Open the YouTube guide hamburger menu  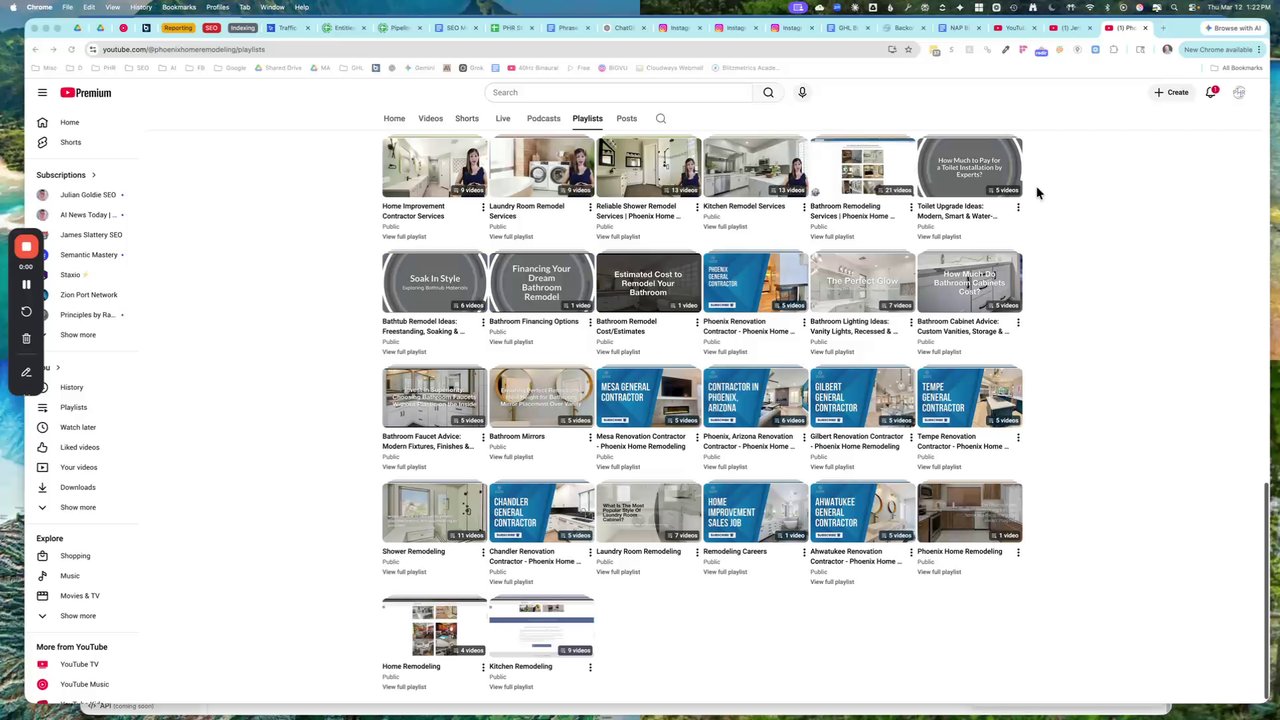[x=42, y=93]
